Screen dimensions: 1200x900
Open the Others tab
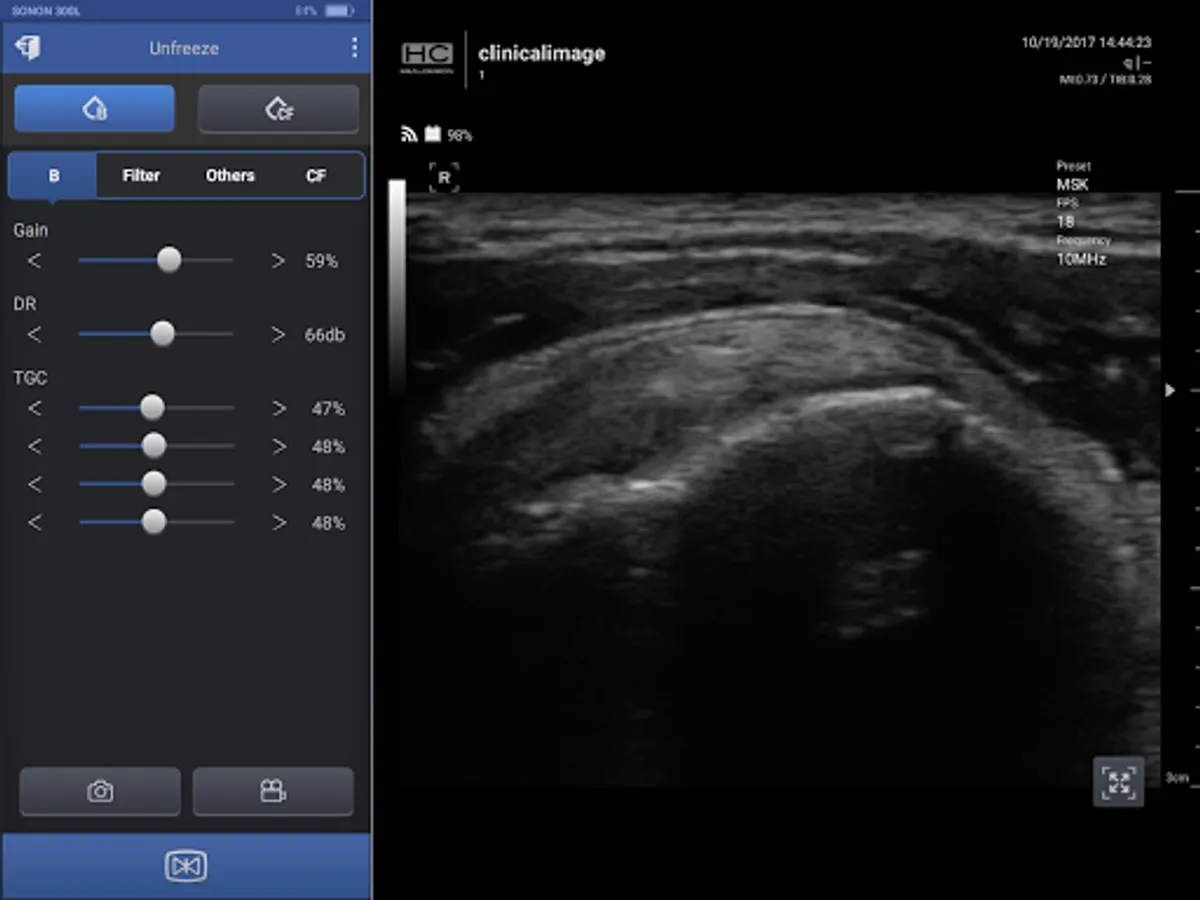coord(230,175)
